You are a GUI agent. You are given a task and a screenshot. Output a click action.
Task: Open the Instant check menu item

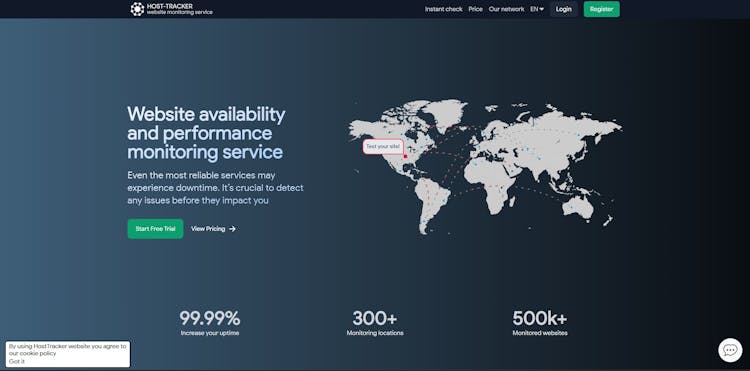(444, 9)
